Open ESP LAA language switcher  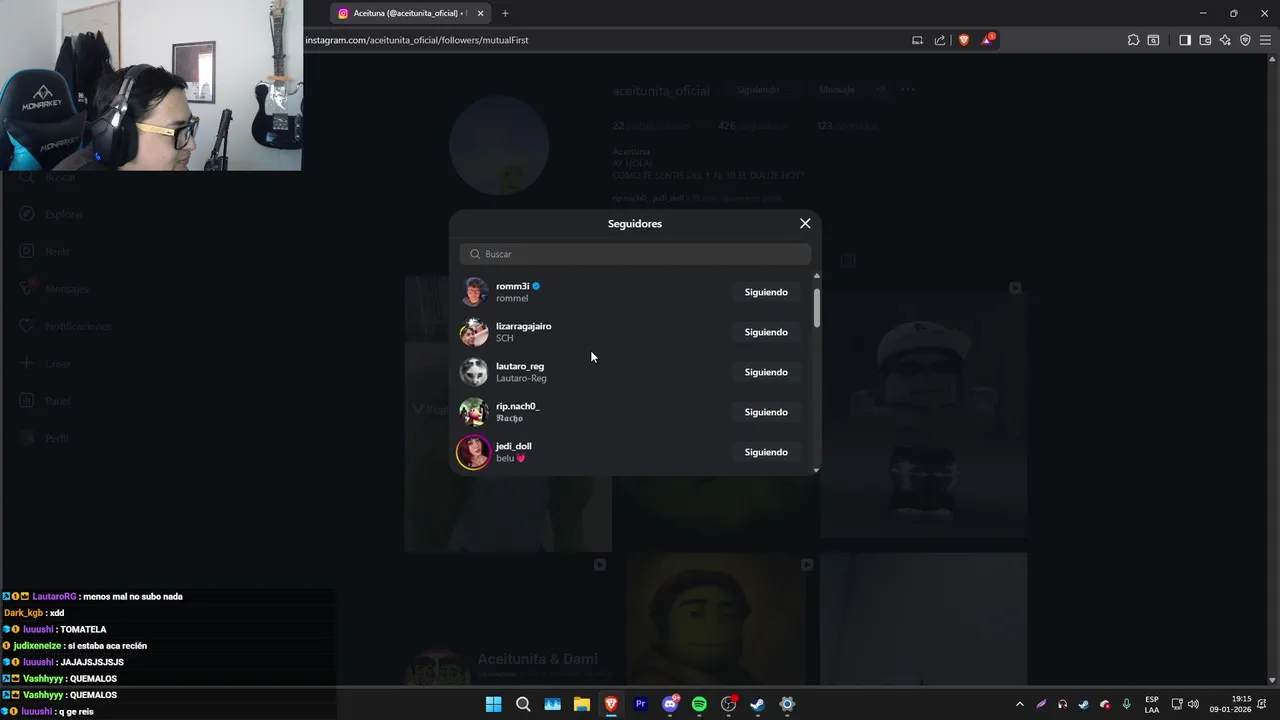tap(1152, 704)
